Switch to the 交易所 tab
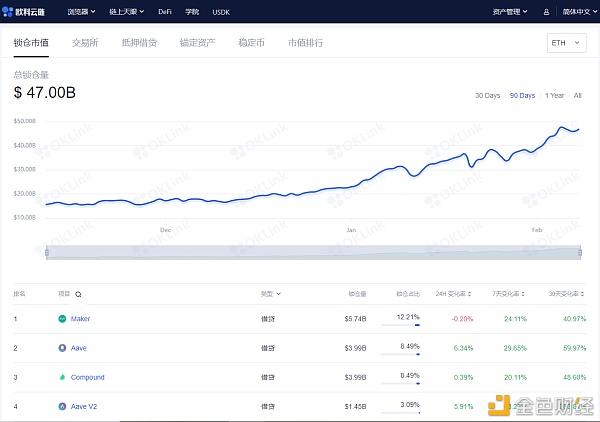 (x=85, y=42)
